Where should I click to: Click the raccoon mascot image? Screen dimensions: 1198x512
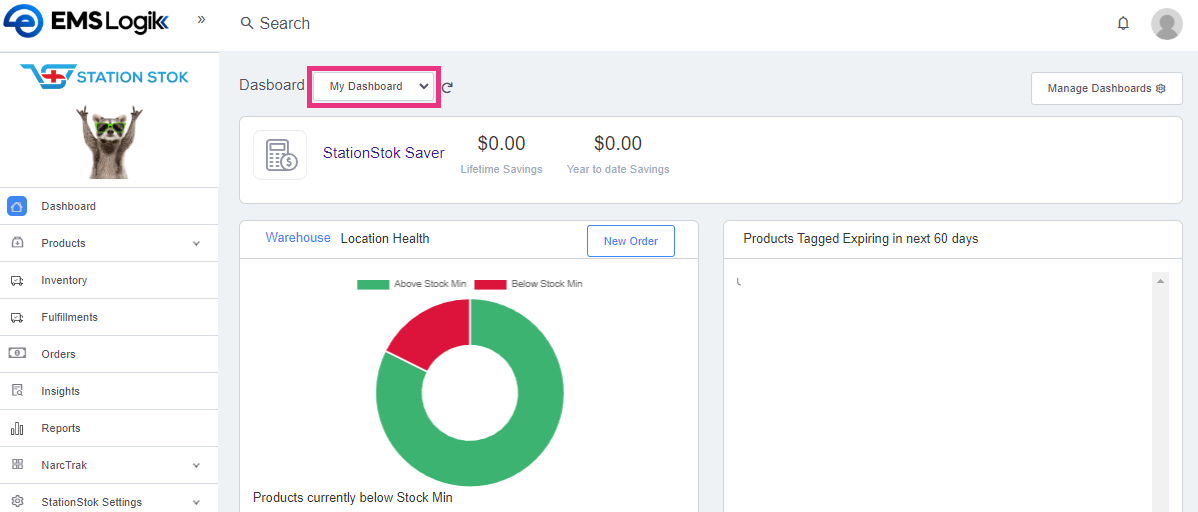(109, 141)
